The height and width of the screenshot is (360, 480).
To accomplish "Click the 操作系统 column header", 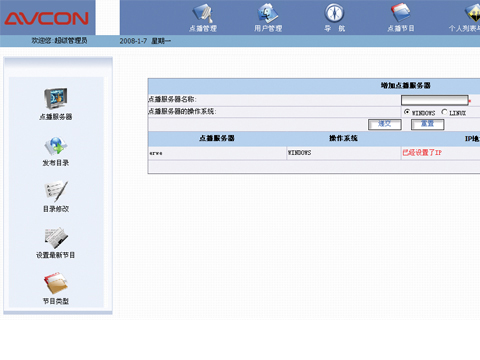I will tap(343, 138).
